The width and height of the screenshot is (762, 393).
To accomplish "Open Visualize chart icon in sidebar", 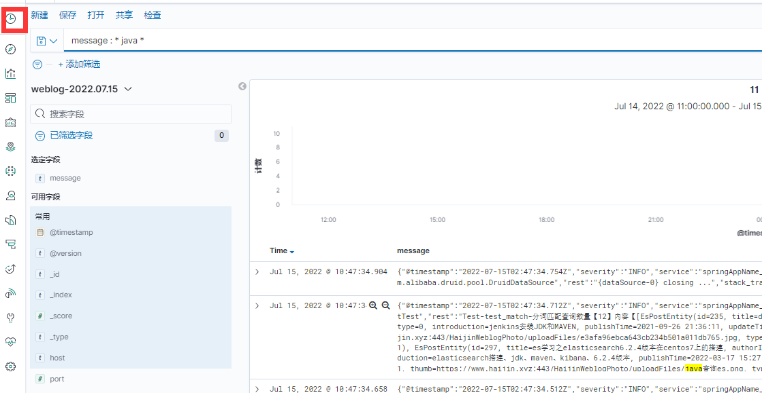I will tap(11, 73).
